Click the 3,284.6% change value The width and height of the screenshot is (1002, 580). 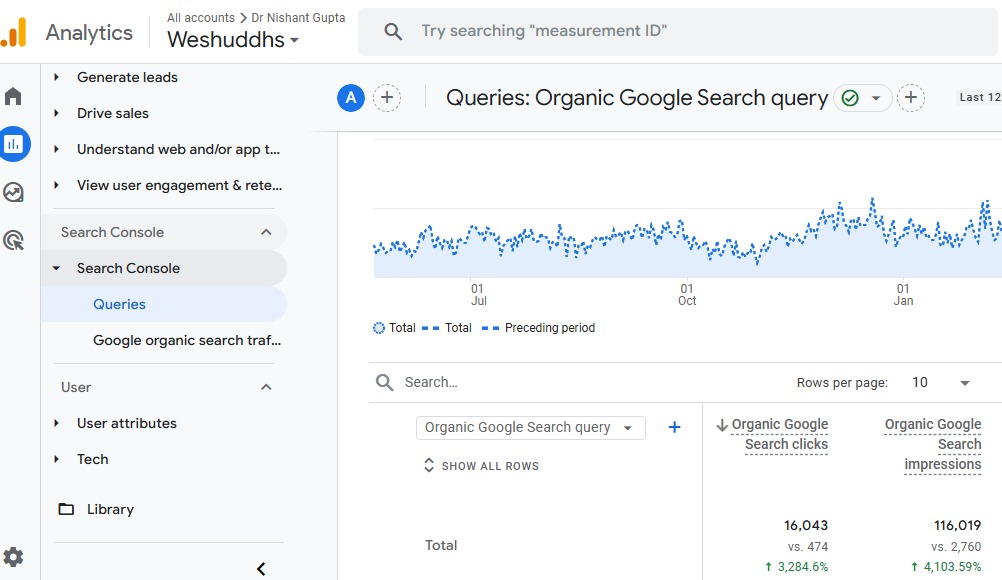797,567
